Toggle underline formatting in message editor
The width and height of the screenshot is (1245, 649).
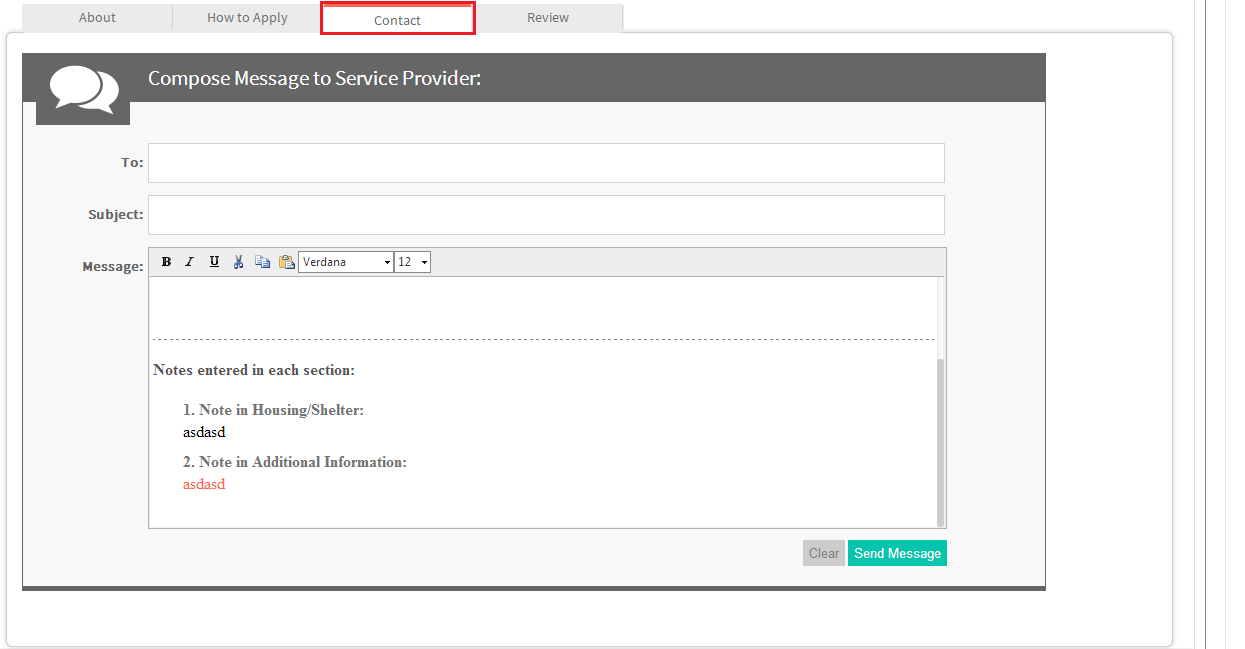214,262
